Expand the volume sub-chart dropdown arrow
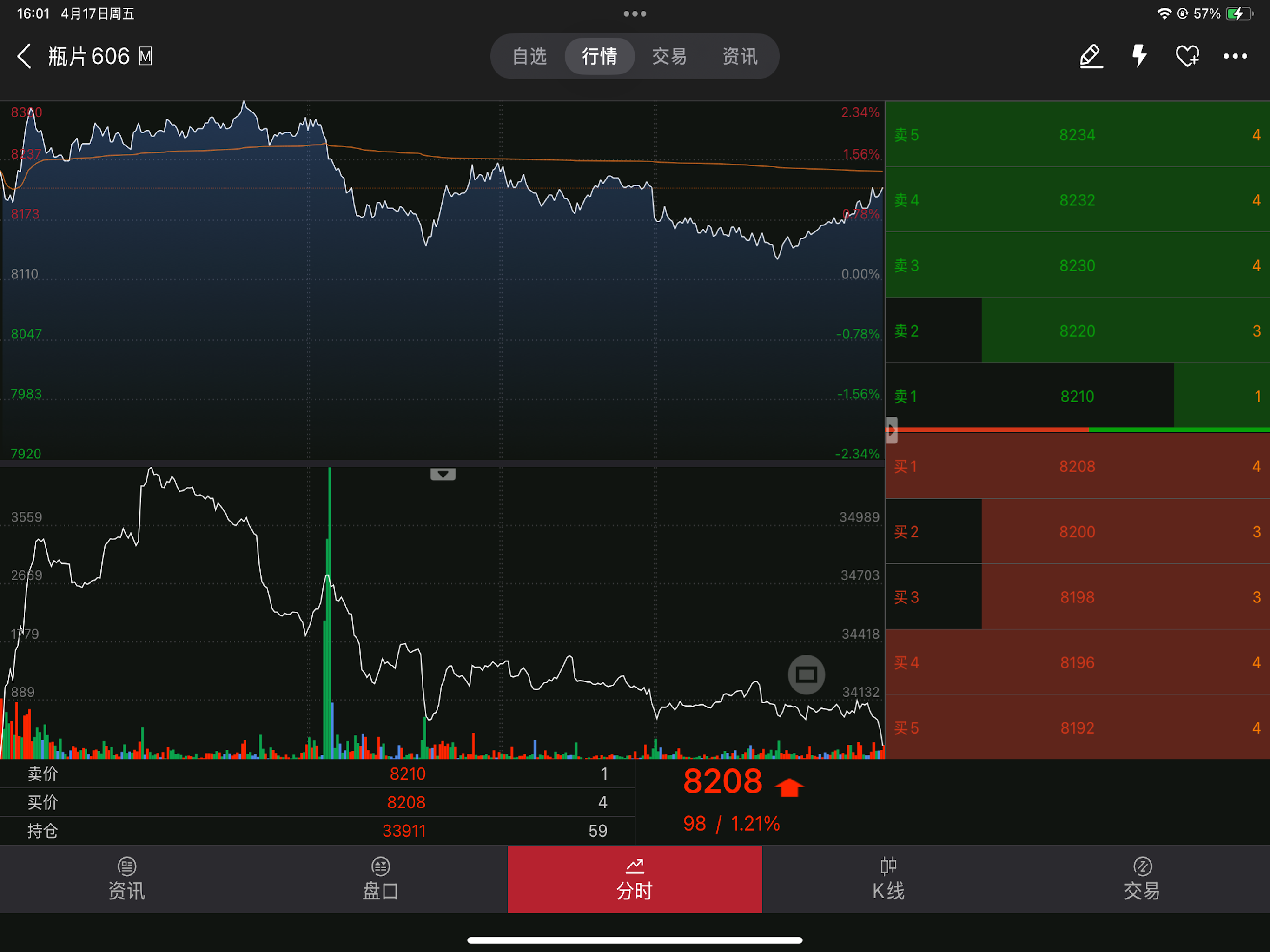This screenshot has height=952, width=1270. pyautogui.click(x=443, y=474)
